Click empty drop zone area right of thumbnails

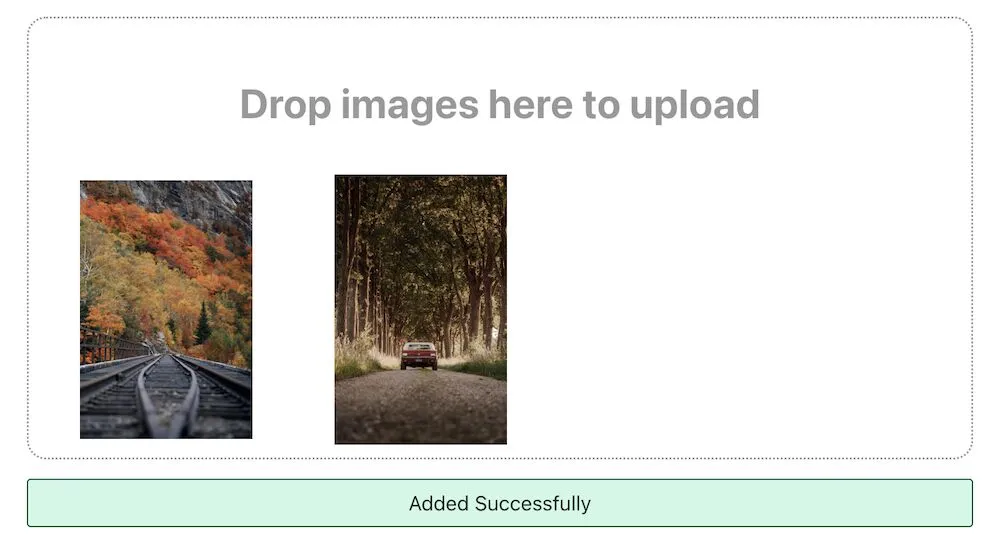point(733,309)
